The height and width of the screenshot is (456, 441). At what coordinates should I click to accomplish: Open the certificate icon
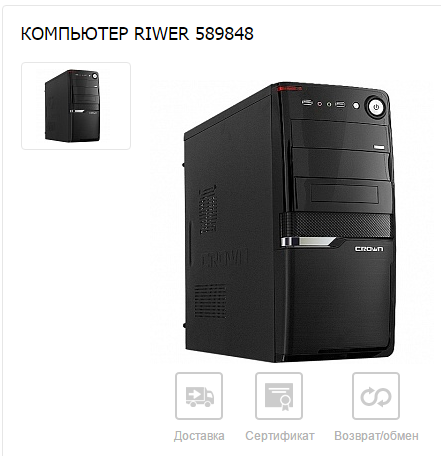279,396
